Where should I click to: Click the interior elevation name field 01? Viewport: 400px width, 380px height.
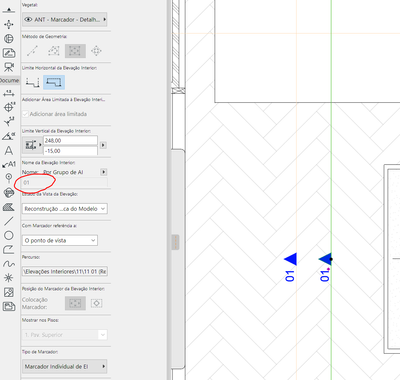[x=65, y=183]
